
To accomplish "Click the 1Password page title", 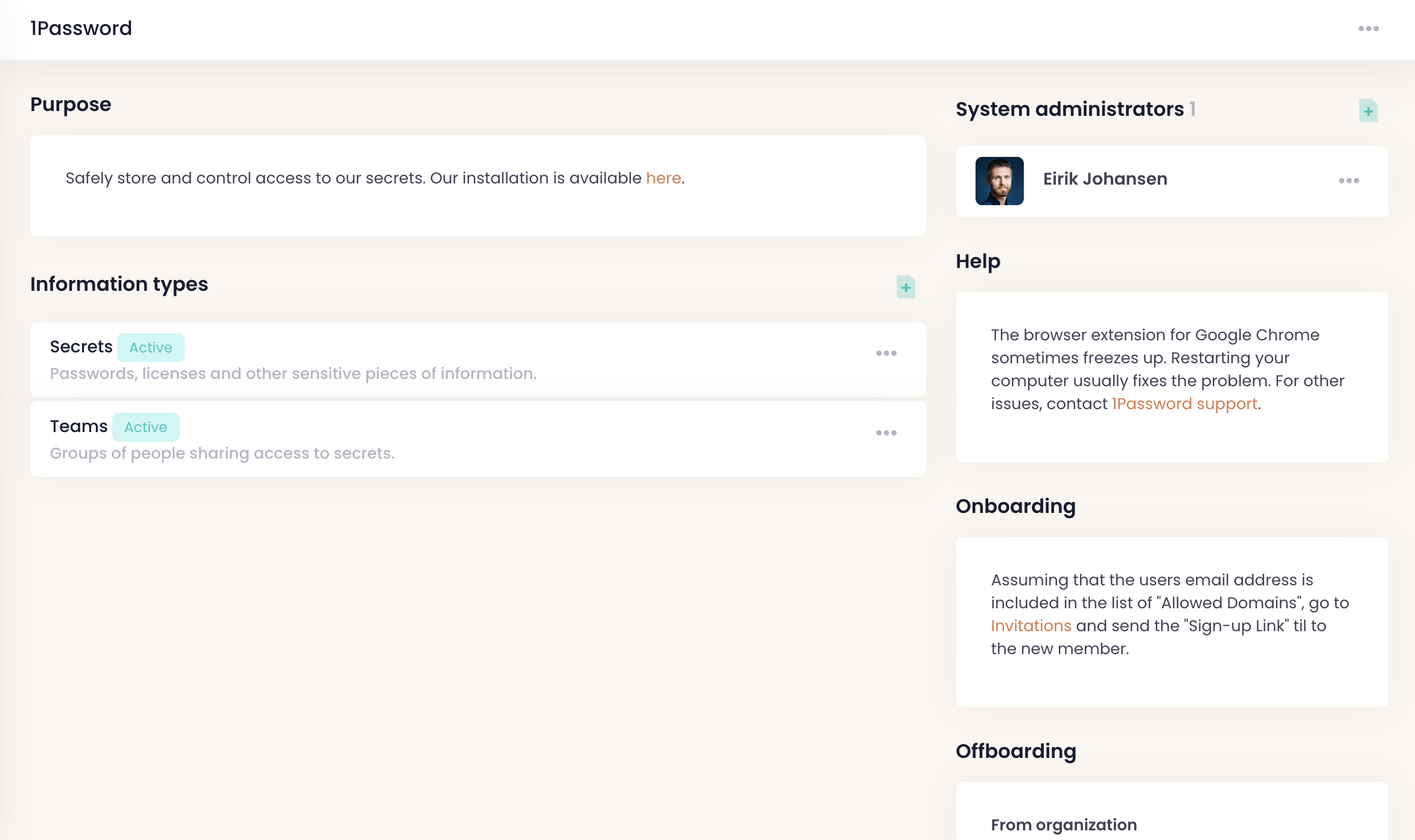I will point(81,28).
